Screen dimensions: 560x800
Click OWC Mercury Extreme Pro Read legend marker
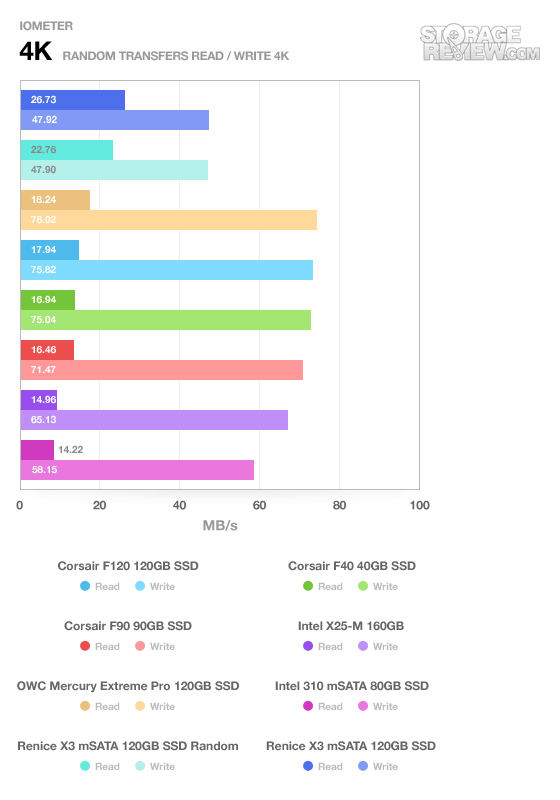85,706
